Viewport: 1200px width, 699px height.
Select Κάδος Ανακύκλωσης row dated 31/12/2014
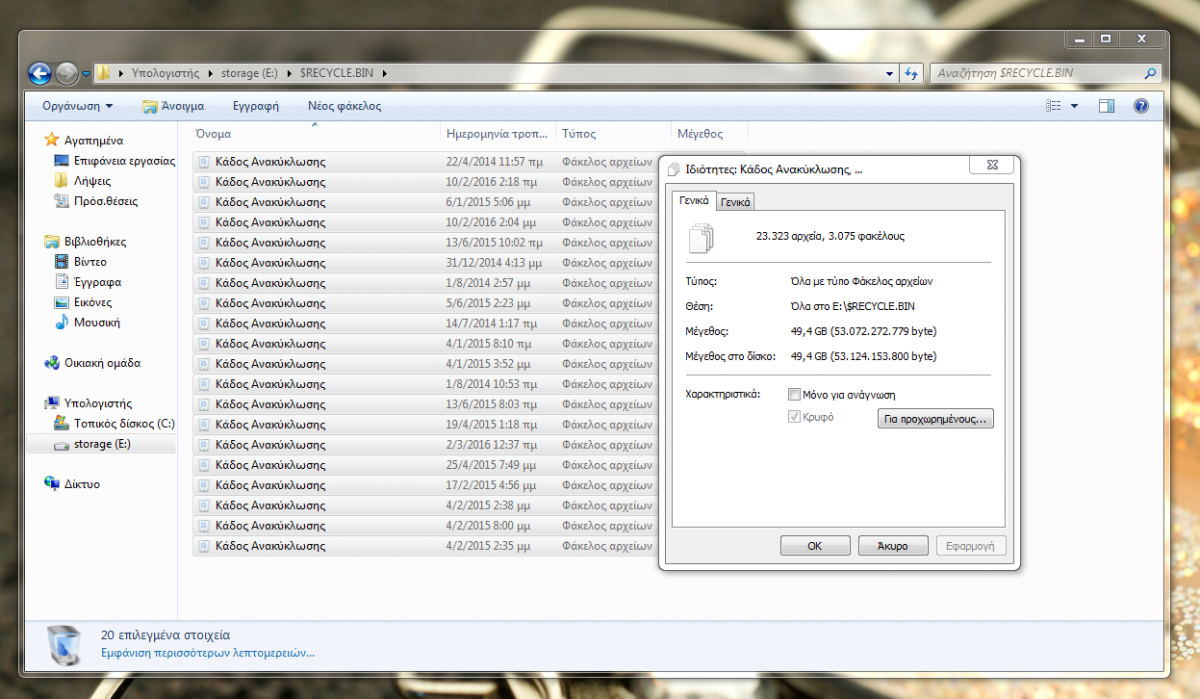pos(424,263)
